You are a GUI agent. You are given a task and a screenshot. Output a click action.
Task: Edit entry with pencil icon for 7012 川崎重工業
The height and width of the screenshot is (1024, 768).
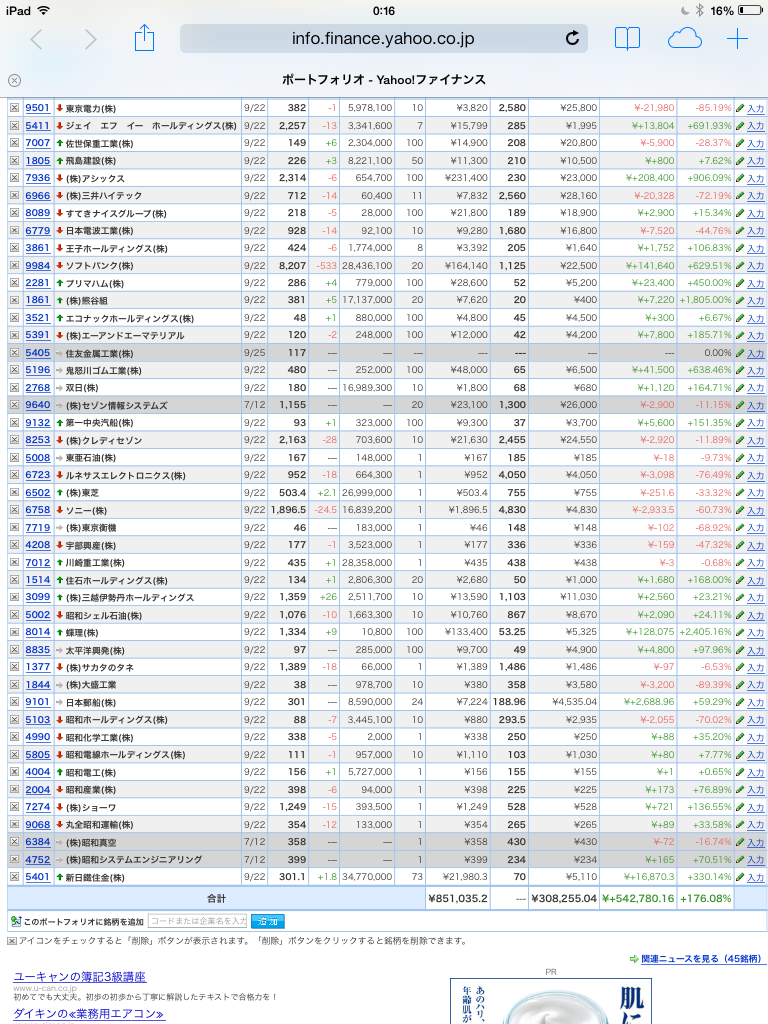pyautogui.click(x=740, y=563)
